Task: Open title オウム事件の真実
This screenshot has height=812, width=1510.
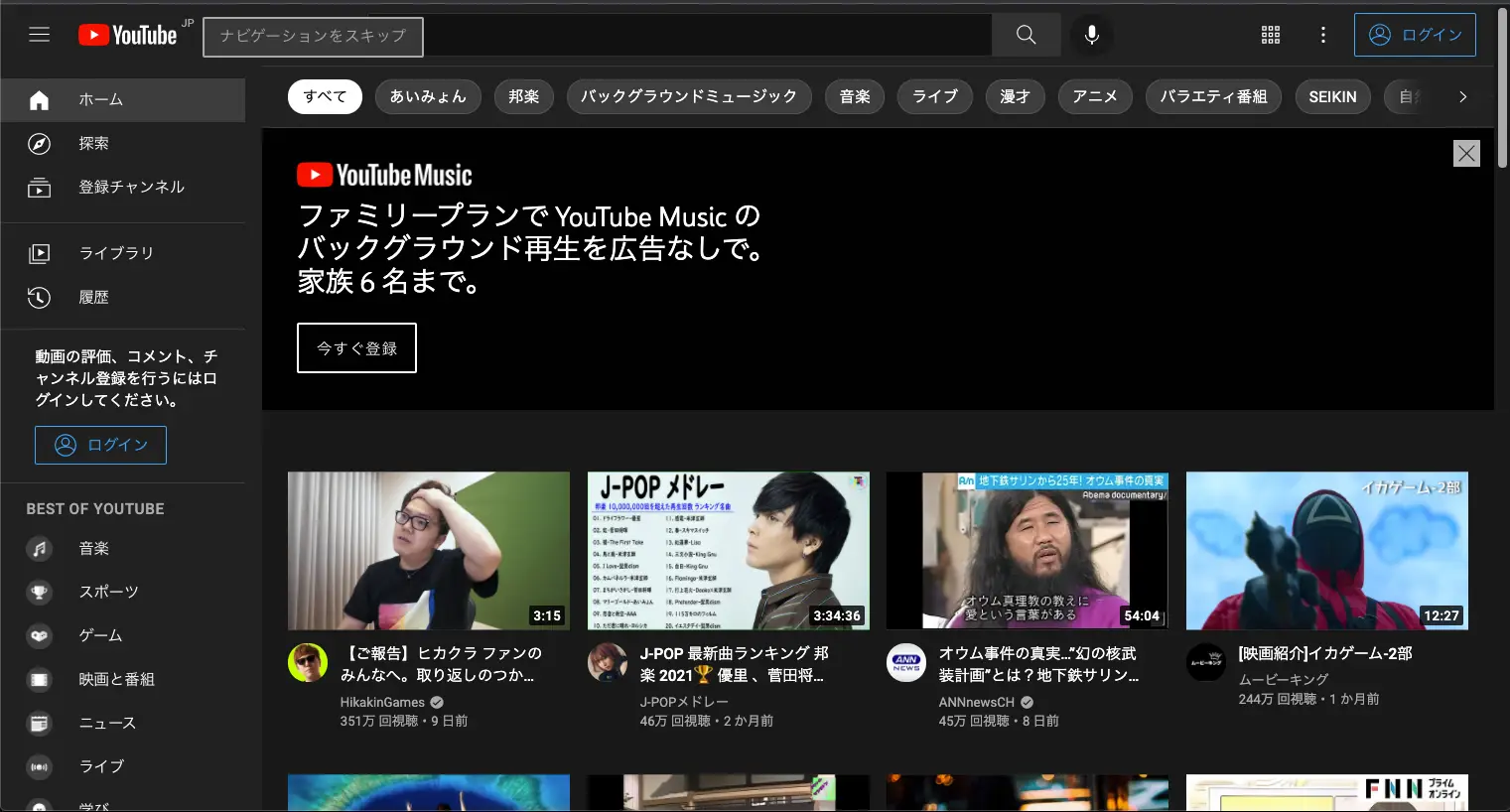Action: point(1038,664)
